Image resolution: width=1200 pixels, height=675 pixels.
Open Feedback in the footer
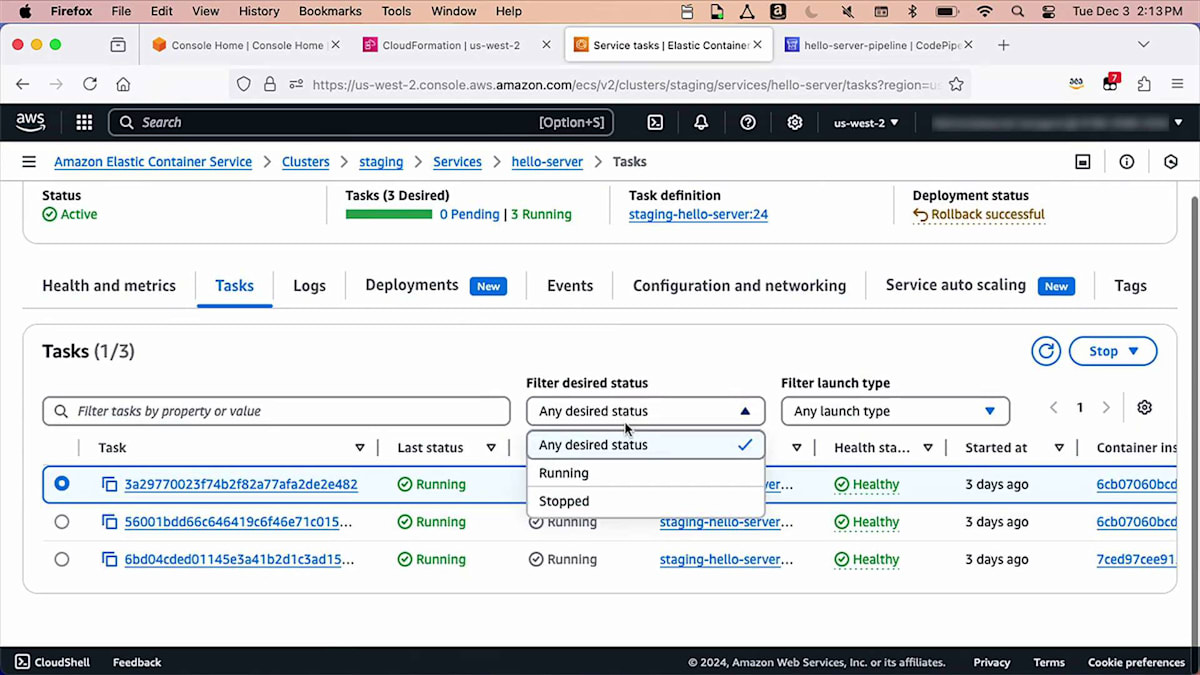(x=137, y=662)
